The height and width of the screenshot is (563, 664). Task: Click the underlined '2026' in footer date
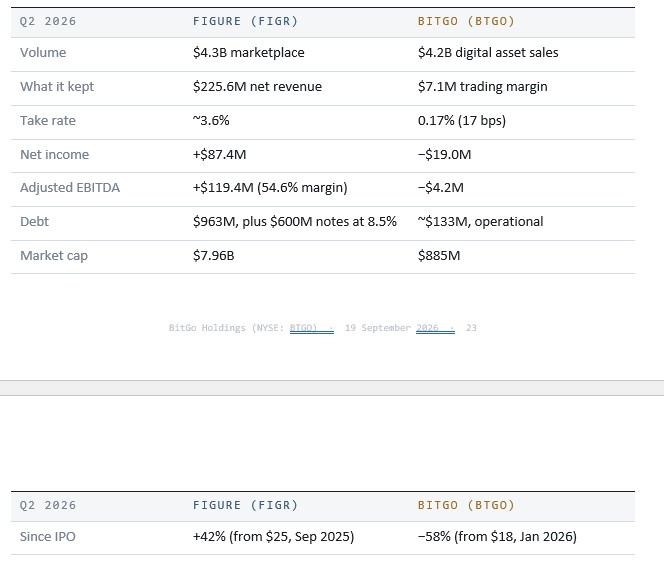point(427,328)
